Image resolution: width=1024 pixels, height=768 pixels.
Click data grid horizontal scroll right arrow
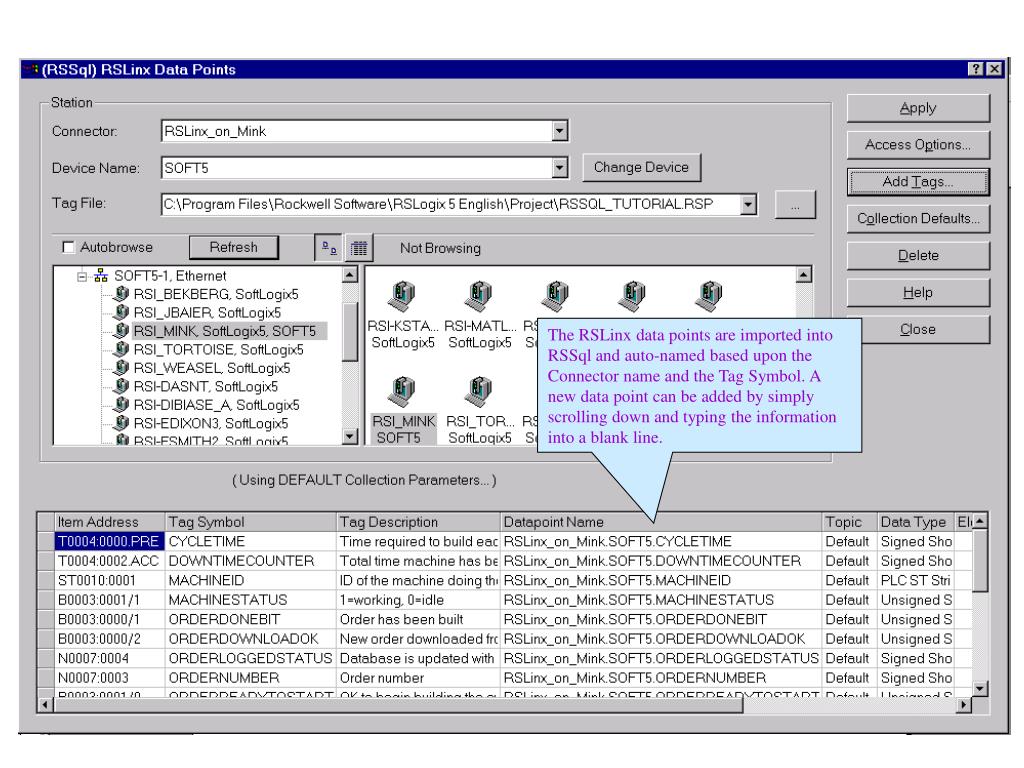(x=965, y=705)
